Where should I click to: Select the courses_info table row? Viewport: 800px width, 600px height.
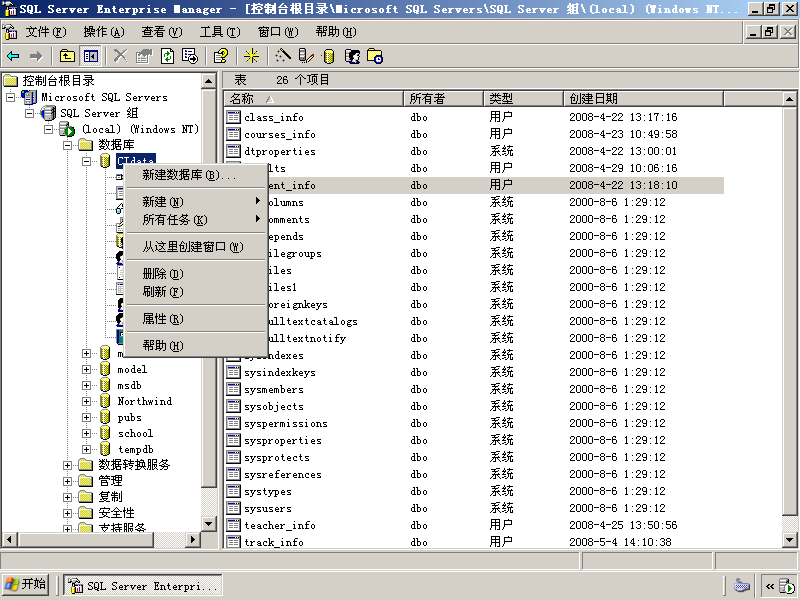(x=474, y=134)
